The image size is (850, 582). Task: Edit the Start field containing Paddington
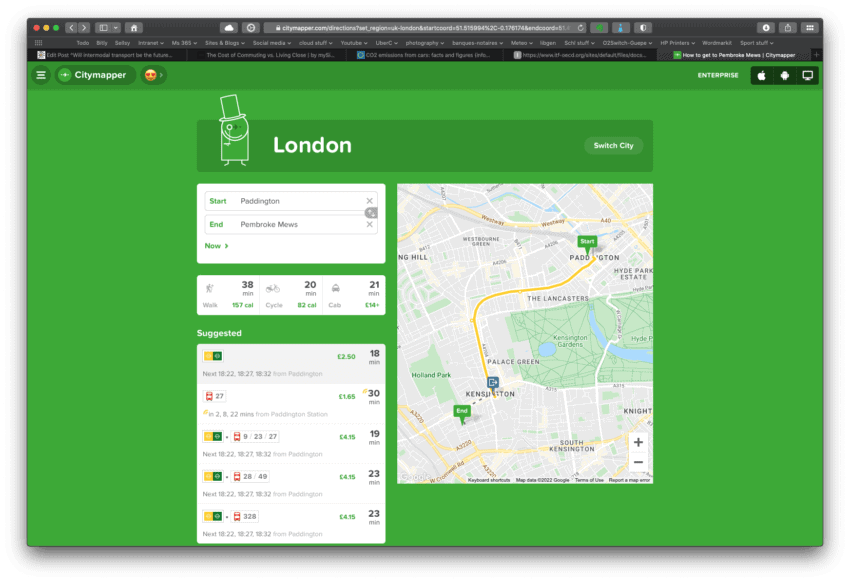coord(291,201)
